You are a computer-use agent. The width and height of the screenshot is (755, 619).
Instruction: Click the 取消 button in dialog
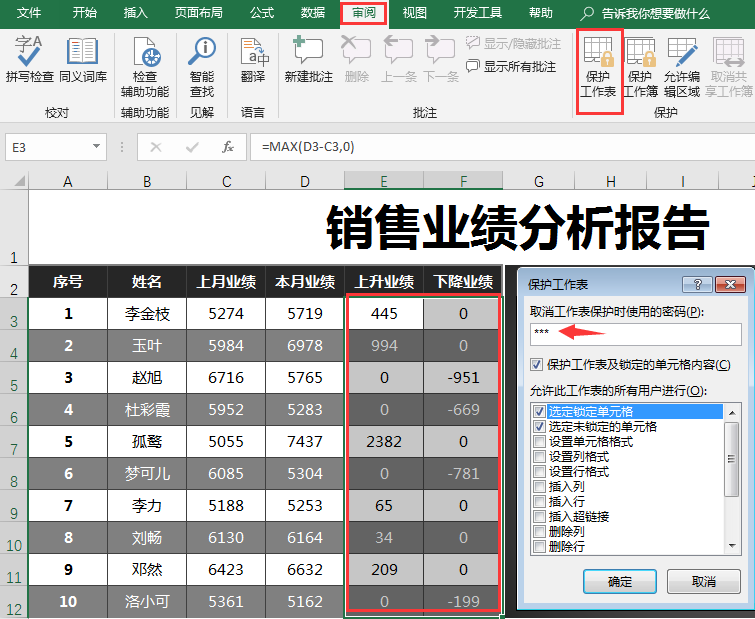[703, 581]
